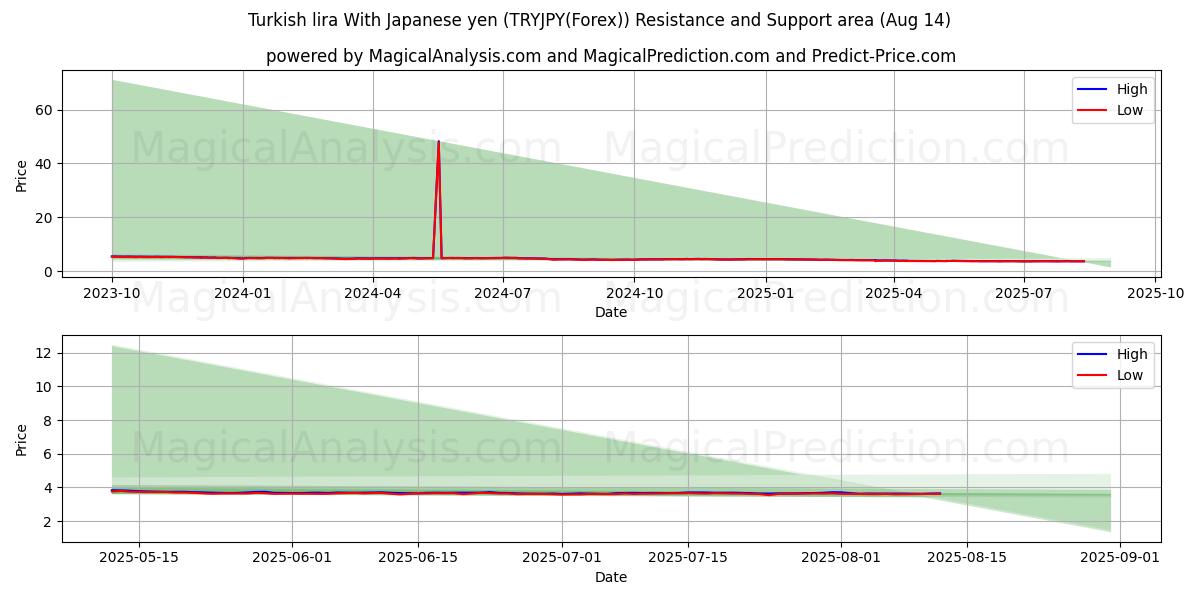Click the '4' price tick in bottom chart
This screenshot has height=600, width=1200.
click(x=50, y=488)
